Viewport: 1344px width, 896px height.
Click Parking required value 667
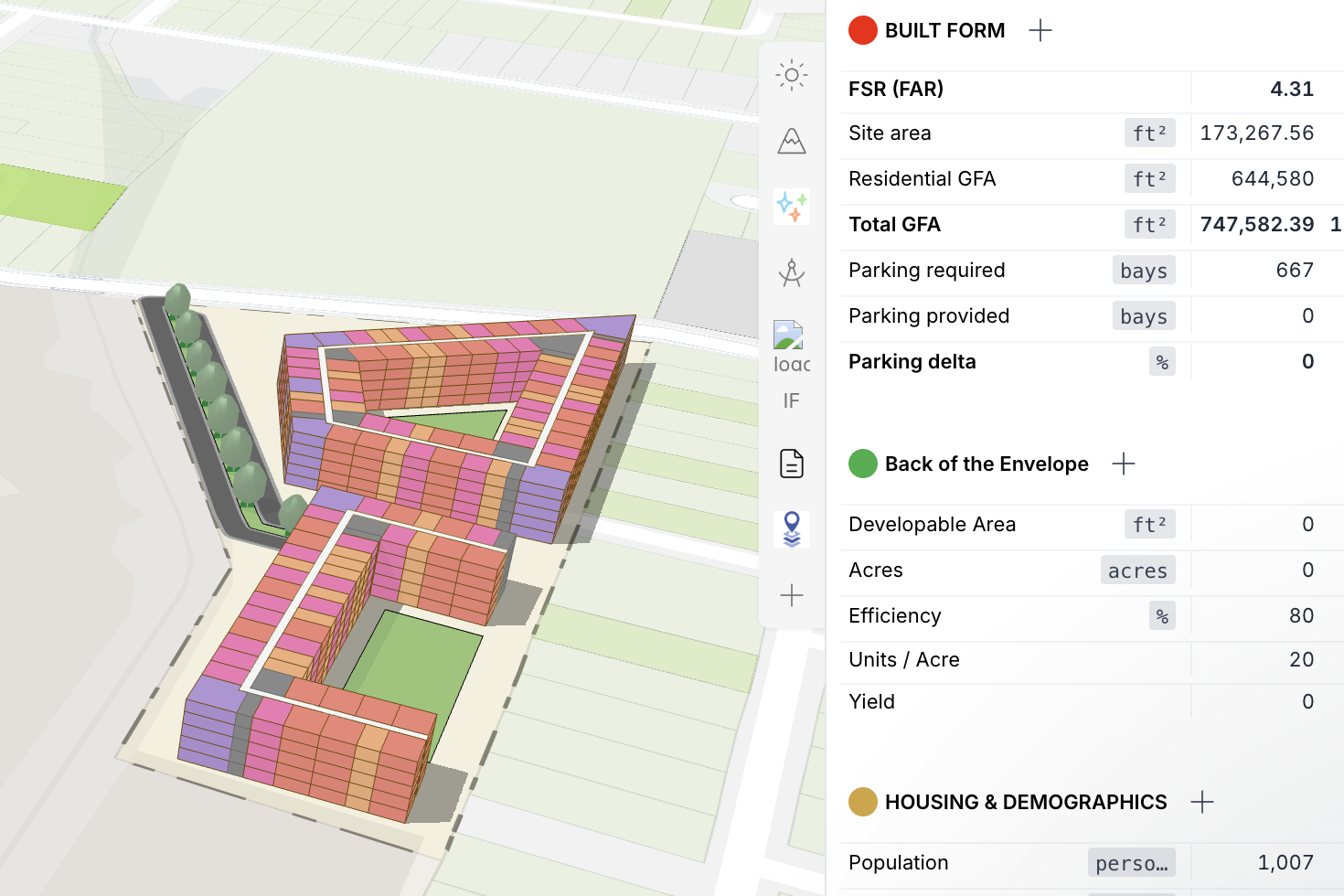click(1295, 270)
